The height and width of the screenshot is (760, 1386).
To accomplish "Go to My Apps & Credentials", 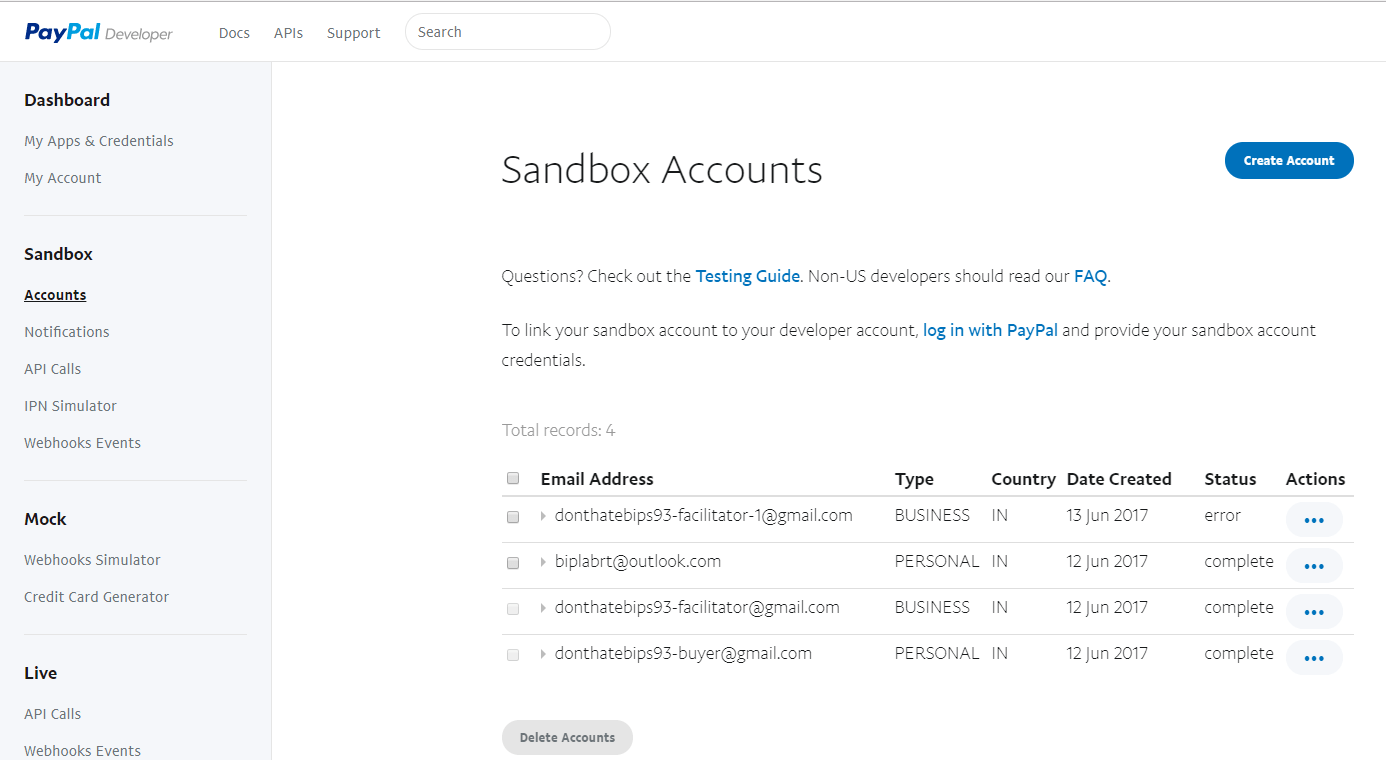I will coord(99,141).
